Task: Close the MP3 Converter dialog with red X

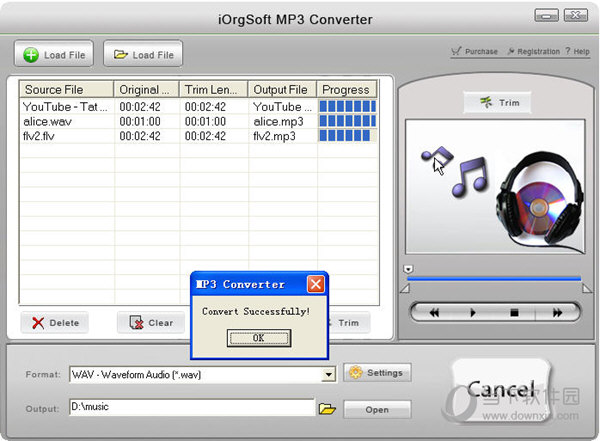Action: pos(316,284)
